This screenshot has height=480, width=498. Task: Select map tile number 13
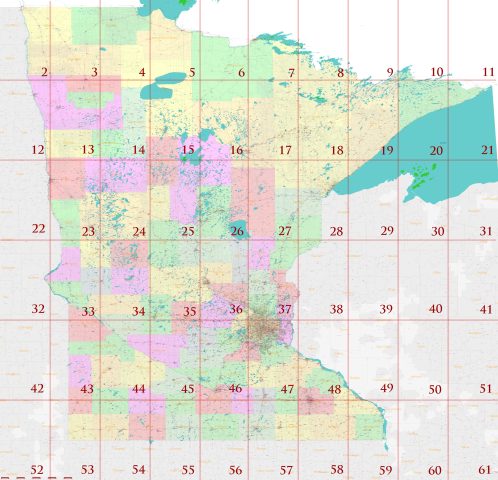tap(88, 149)
